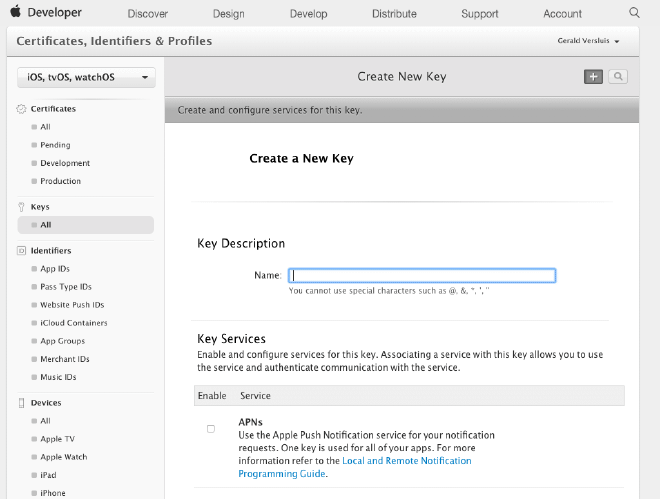Go to the Design navigation item
Viewport: 660px width, 499px height.
[x=229, y=14]
